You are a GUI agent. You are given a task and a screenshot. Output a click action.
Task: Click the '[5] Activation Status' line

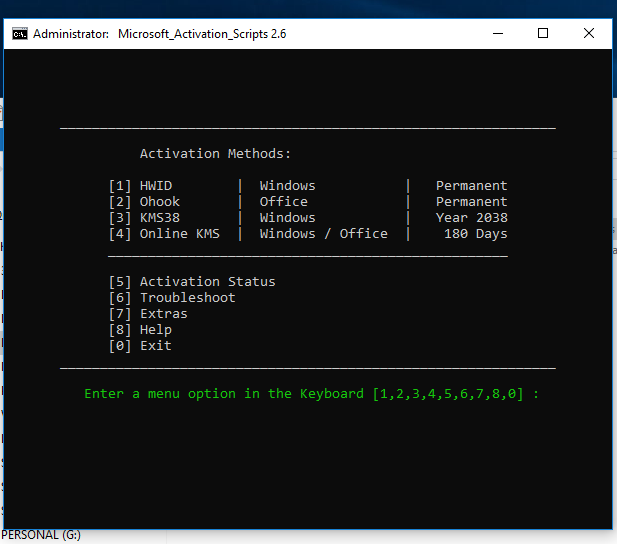click(192, 282)
